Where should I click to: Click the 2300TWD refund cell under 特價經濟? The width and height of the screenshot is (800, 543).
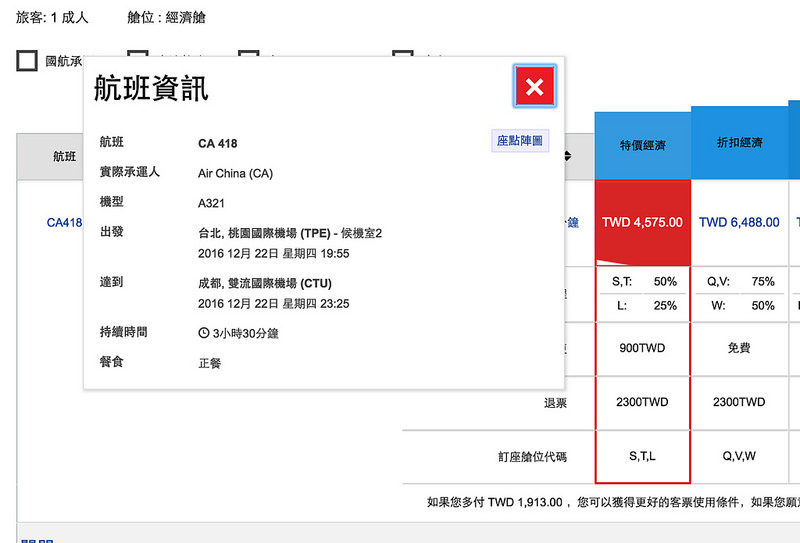(642, 402)
